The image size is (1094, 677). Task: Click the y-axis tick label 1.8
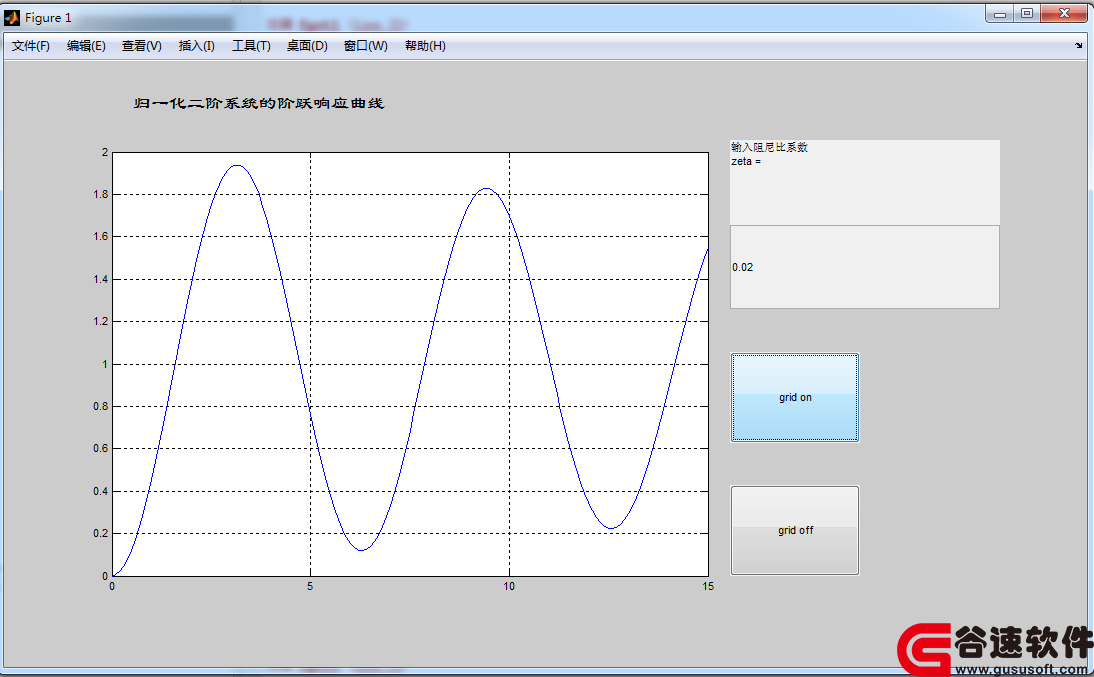point(101,194)
